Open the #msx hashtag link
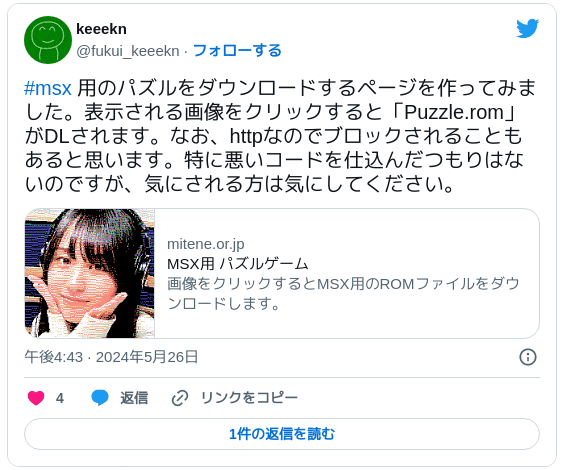The image size is (564, 470). 48,88
